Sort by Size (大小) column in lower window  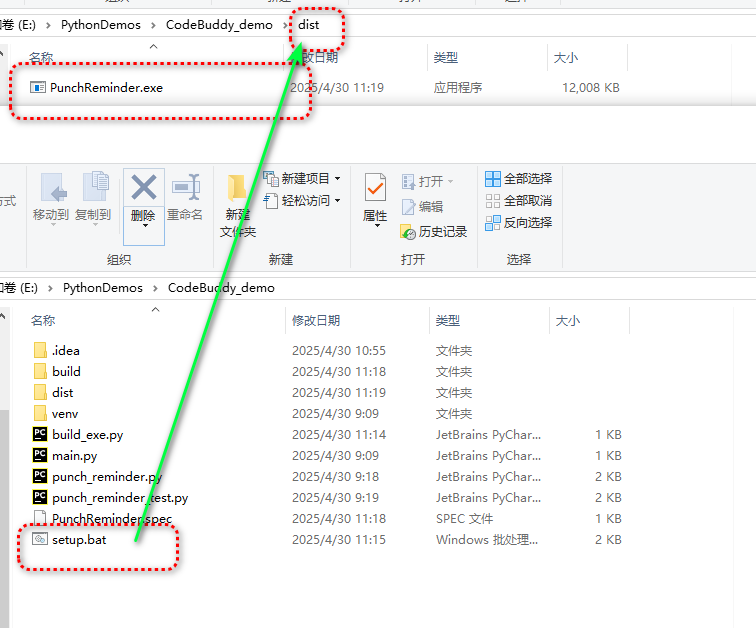pyautogui.click(x=567, y=321)
